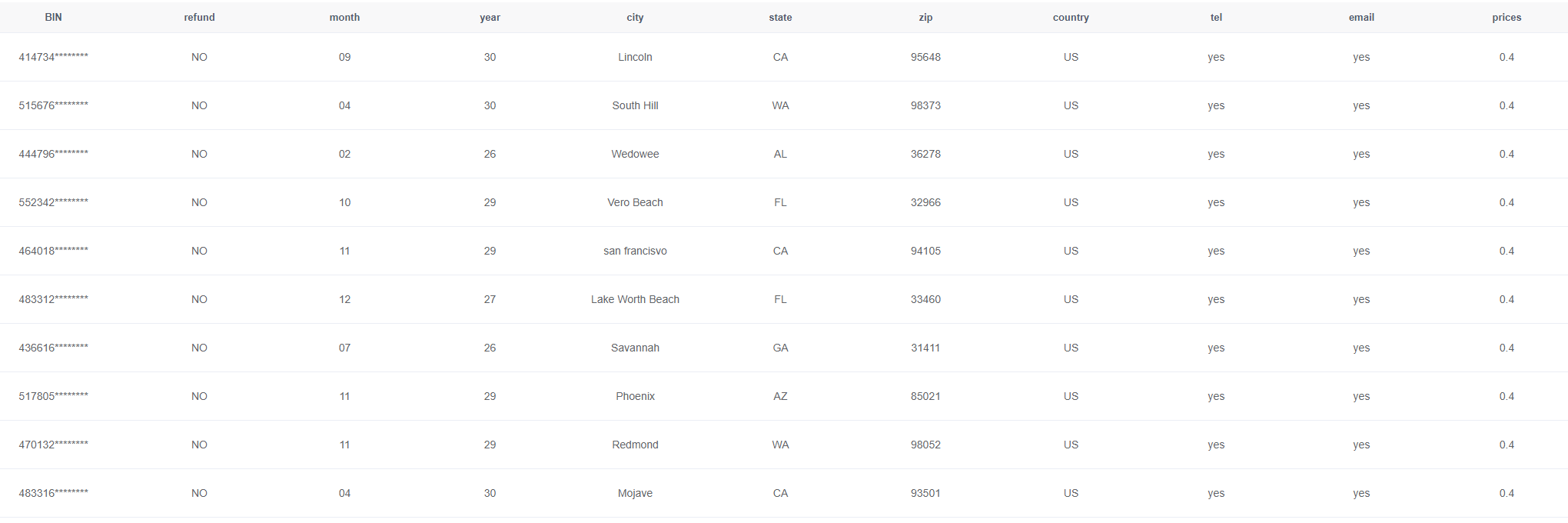The height and width of the screenshot is (523, 1568).
Task: Click the refund column header
Action: pyautogui.click(x=199, y=17)
